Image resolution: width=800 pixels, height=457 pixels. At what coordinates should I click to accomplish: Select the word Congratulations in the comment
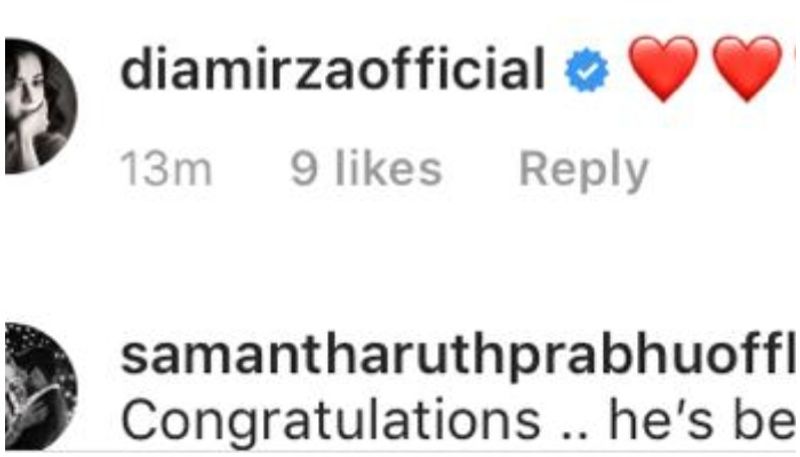point(331,423)
